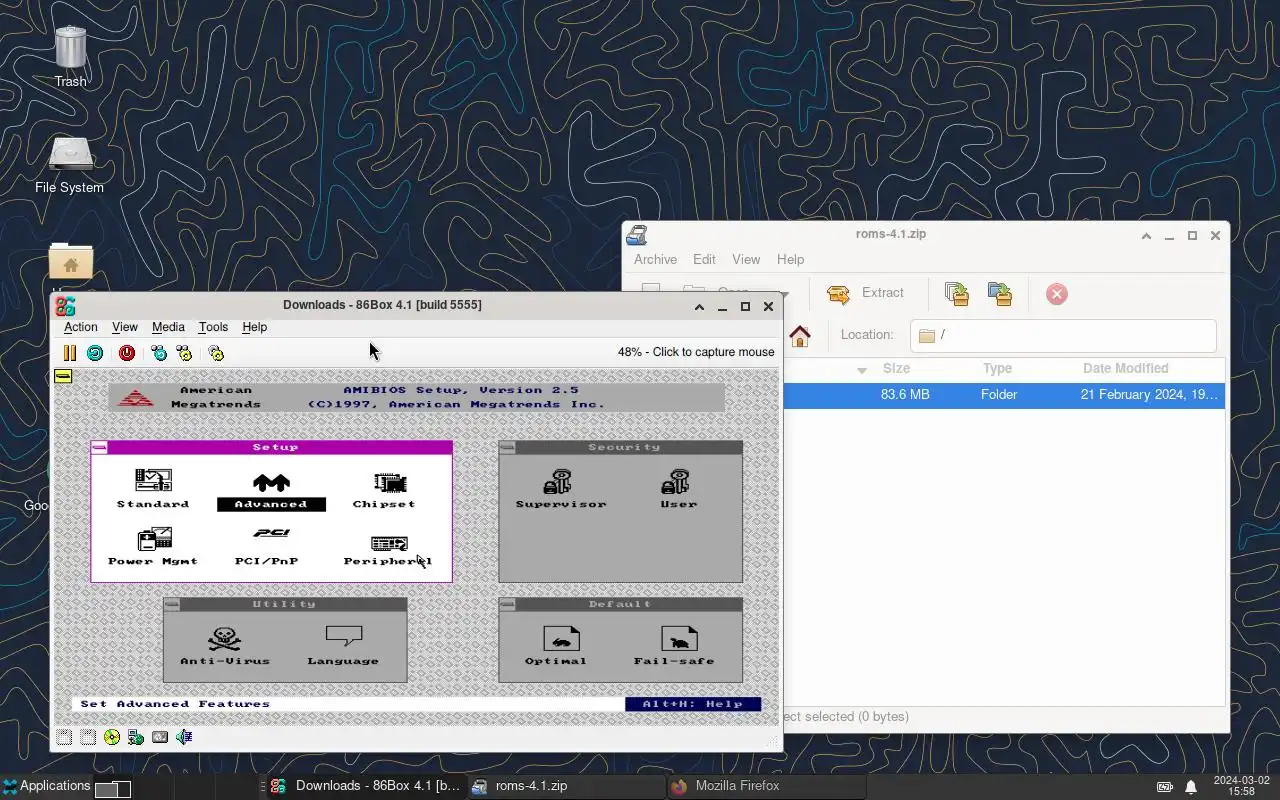The height and width of the screenshot is (800, 1280).
Task: Click the CD-ROM drive status icon
Action: click(x=112, y=737)
